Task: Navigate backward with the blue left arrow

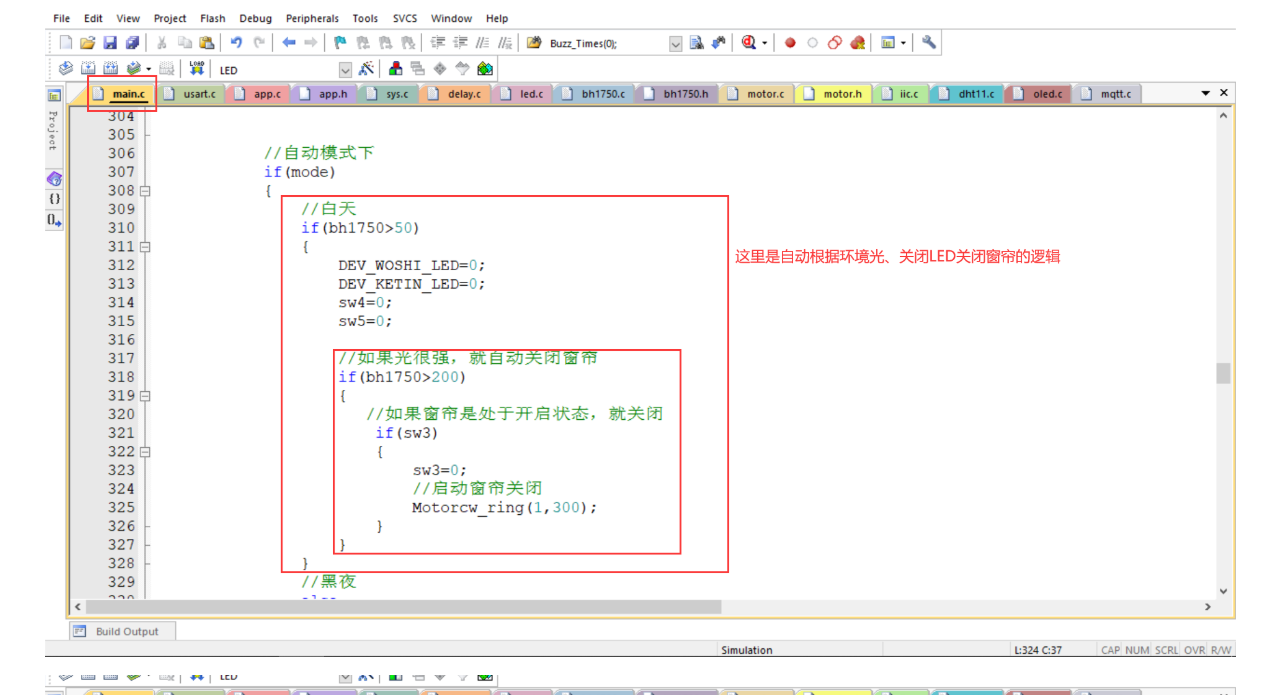Action: pyautogui.click(x=288, y=43)
